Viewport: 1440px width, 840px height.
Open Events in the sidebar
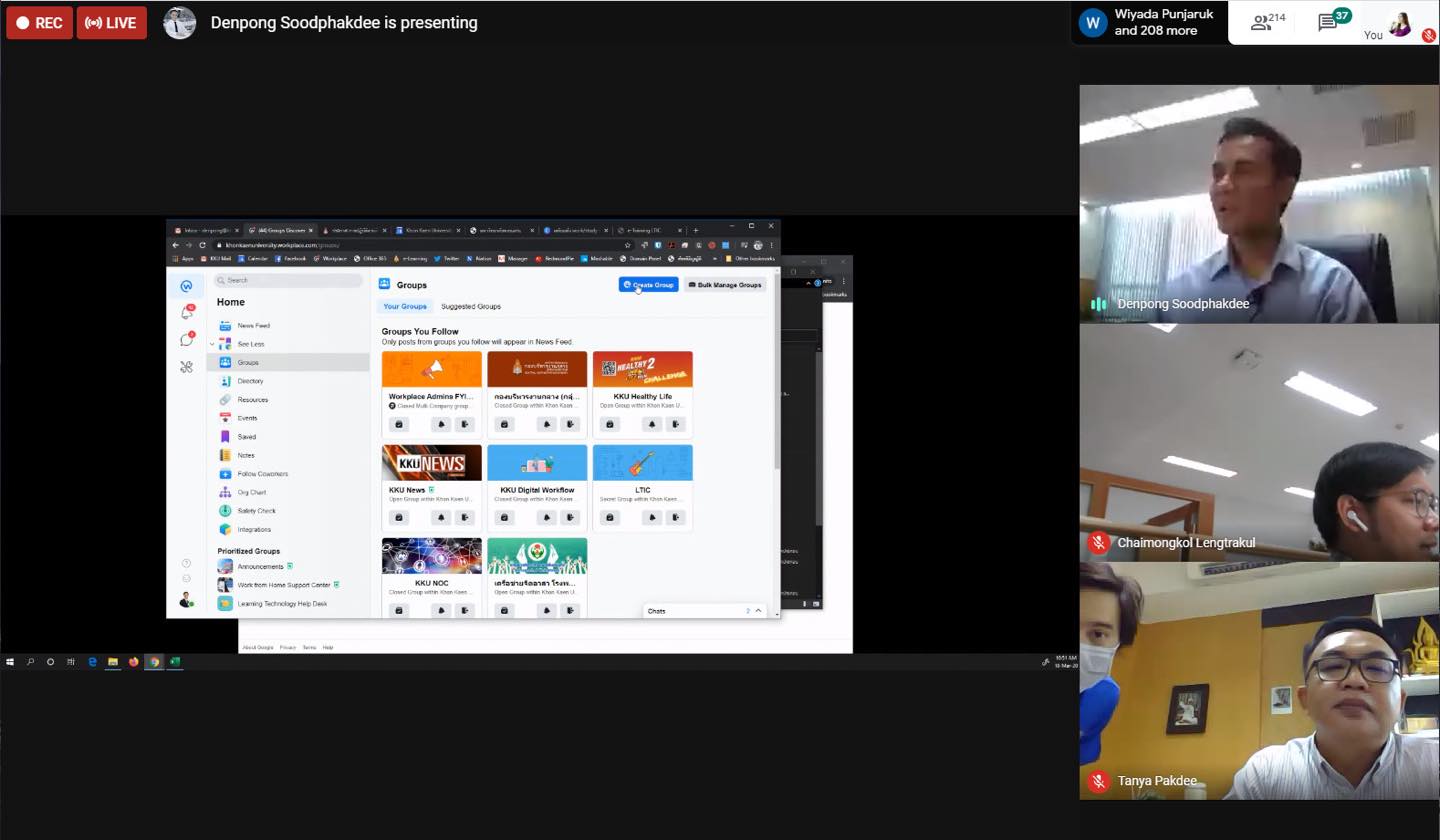[x=288, y=418]
